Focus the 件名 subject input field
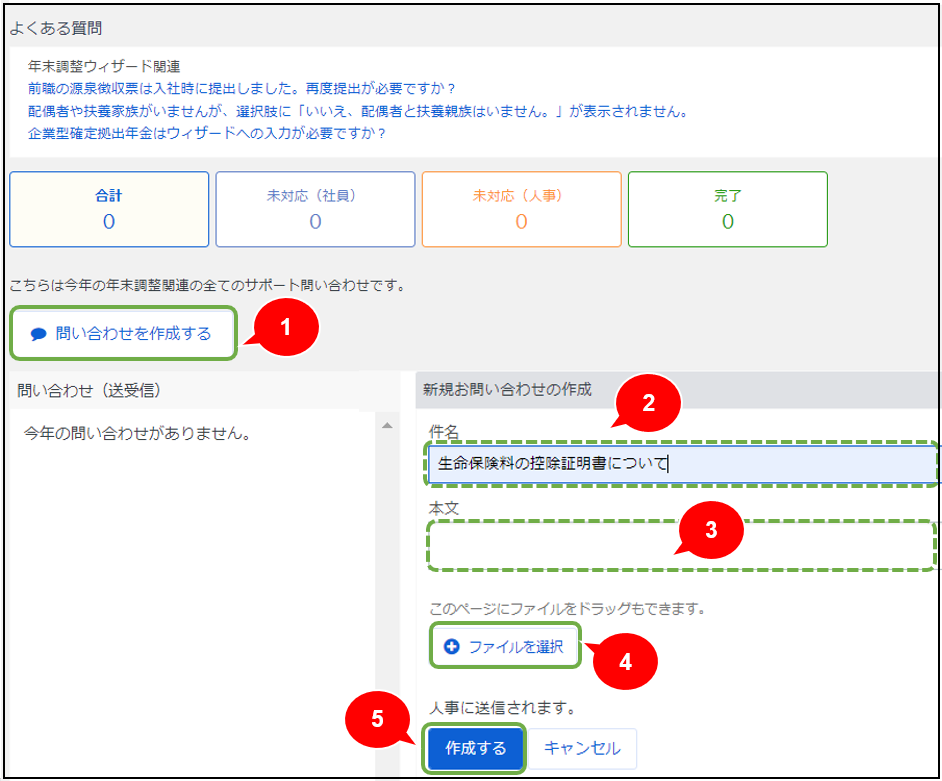 [680, 464]
